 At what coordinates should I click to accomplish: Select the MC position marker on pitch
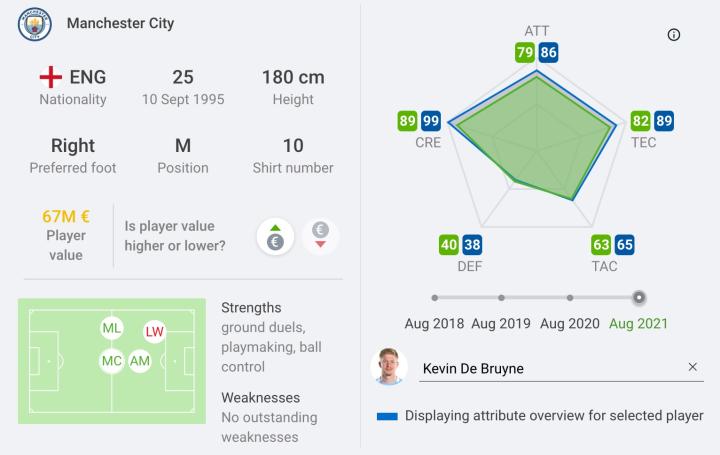112,361
